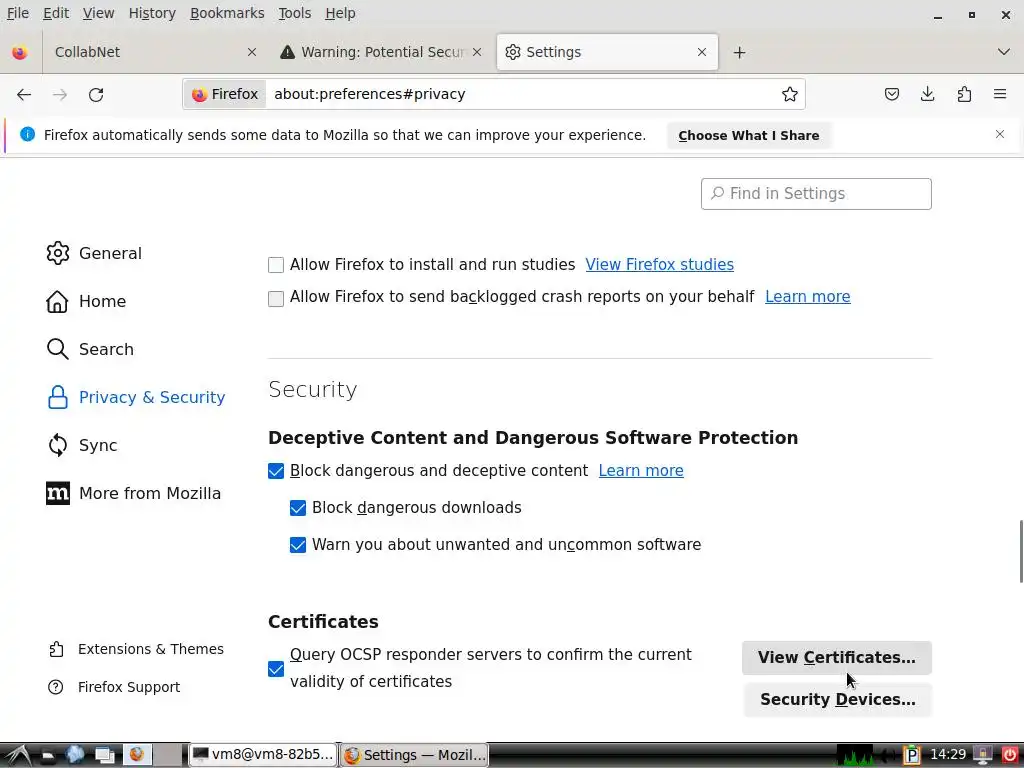Open the View Firefox studies link

pyautogui.click(x=659, y=265)
